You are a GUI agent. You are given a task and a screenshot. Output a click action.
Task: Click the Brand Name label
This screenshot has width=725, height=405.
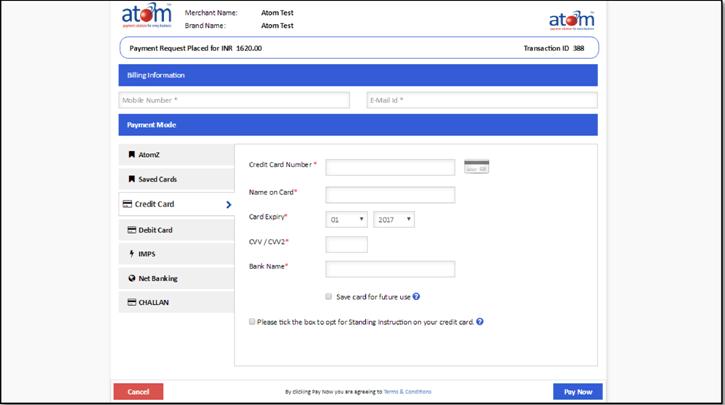tap(205, 26)
